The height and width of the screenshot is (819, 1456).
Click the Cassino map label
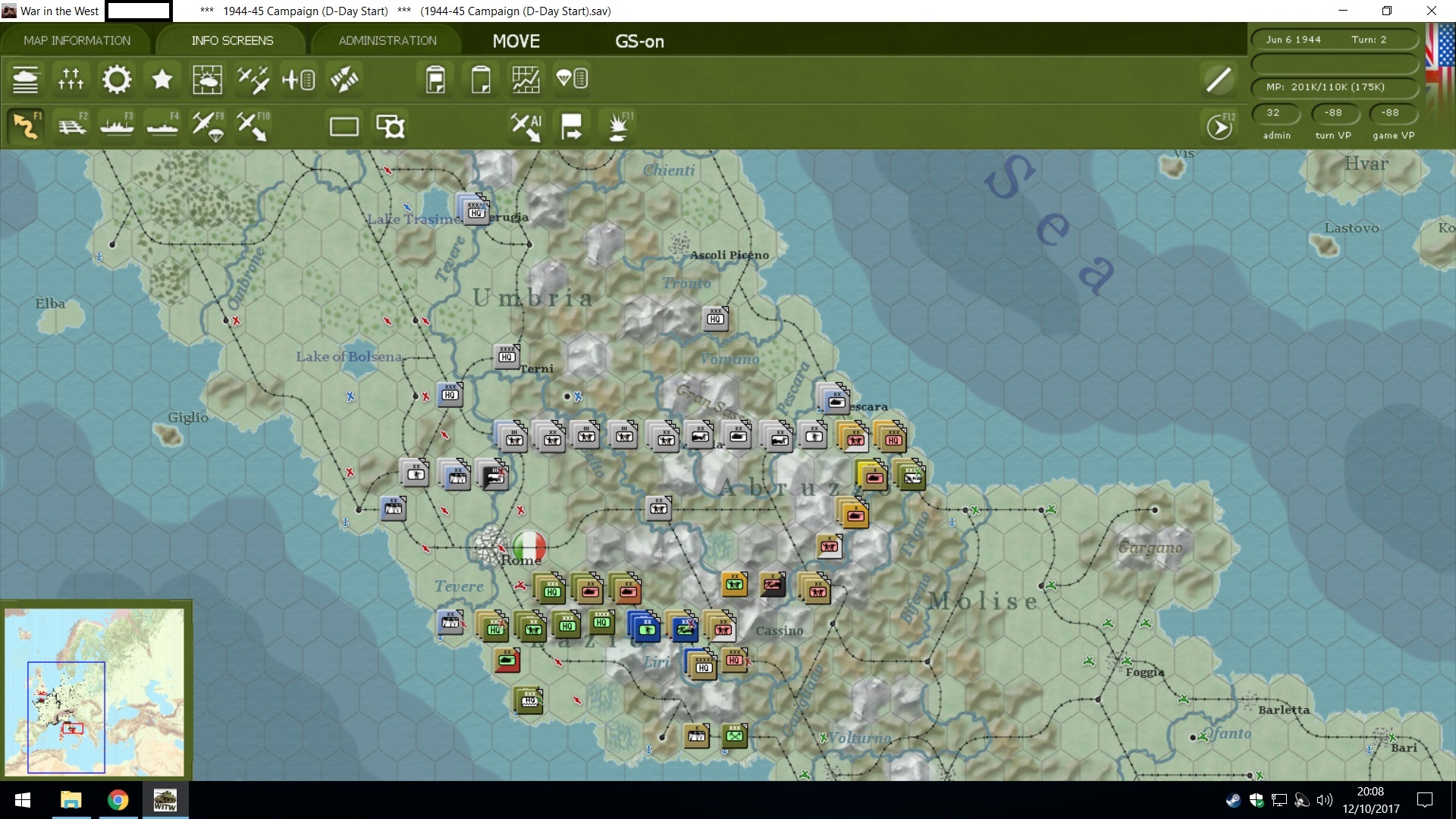coord(779,630)
